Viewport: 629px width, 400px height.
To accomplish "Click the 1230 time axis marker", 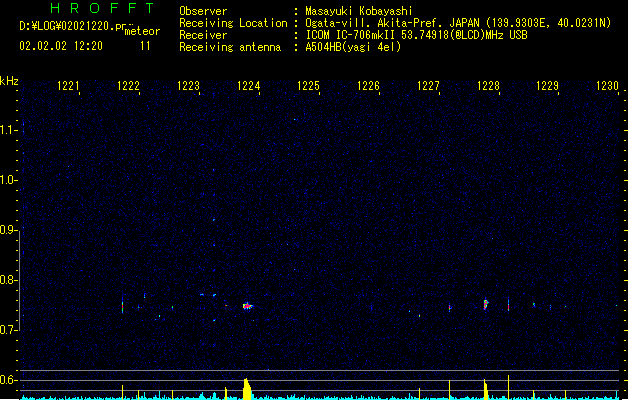I will pyautogui.click(x=607, y=86).
